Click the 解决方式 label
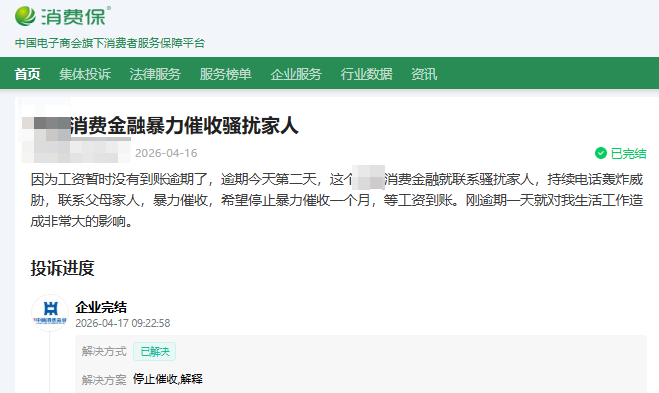 pos(104,351)
